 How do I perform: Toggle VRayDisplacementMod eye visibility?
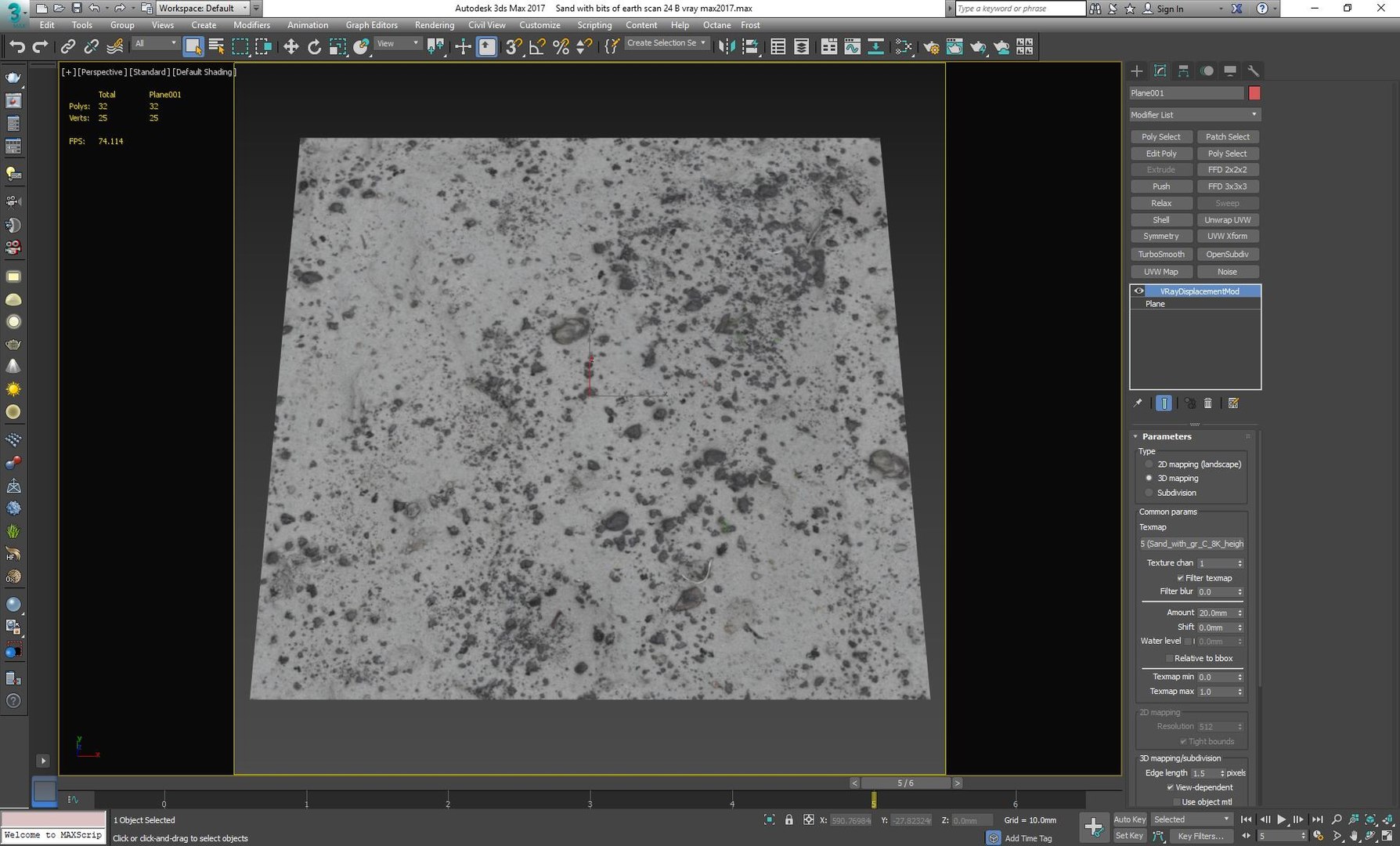click(1138, 291)
